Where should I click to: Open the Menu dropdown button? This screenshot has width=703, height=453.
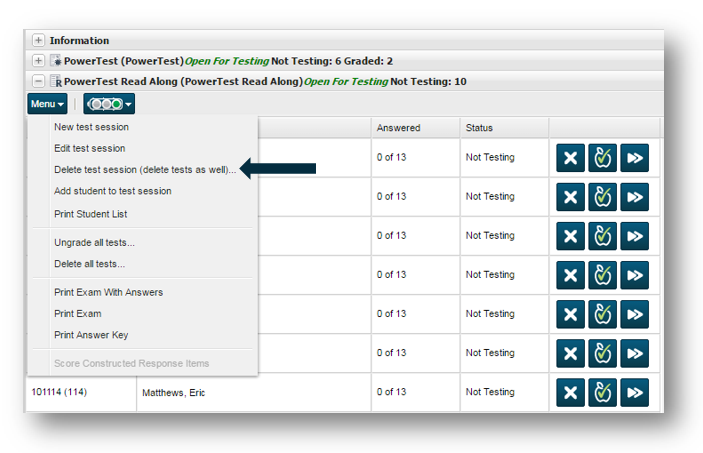click(47, 104)
